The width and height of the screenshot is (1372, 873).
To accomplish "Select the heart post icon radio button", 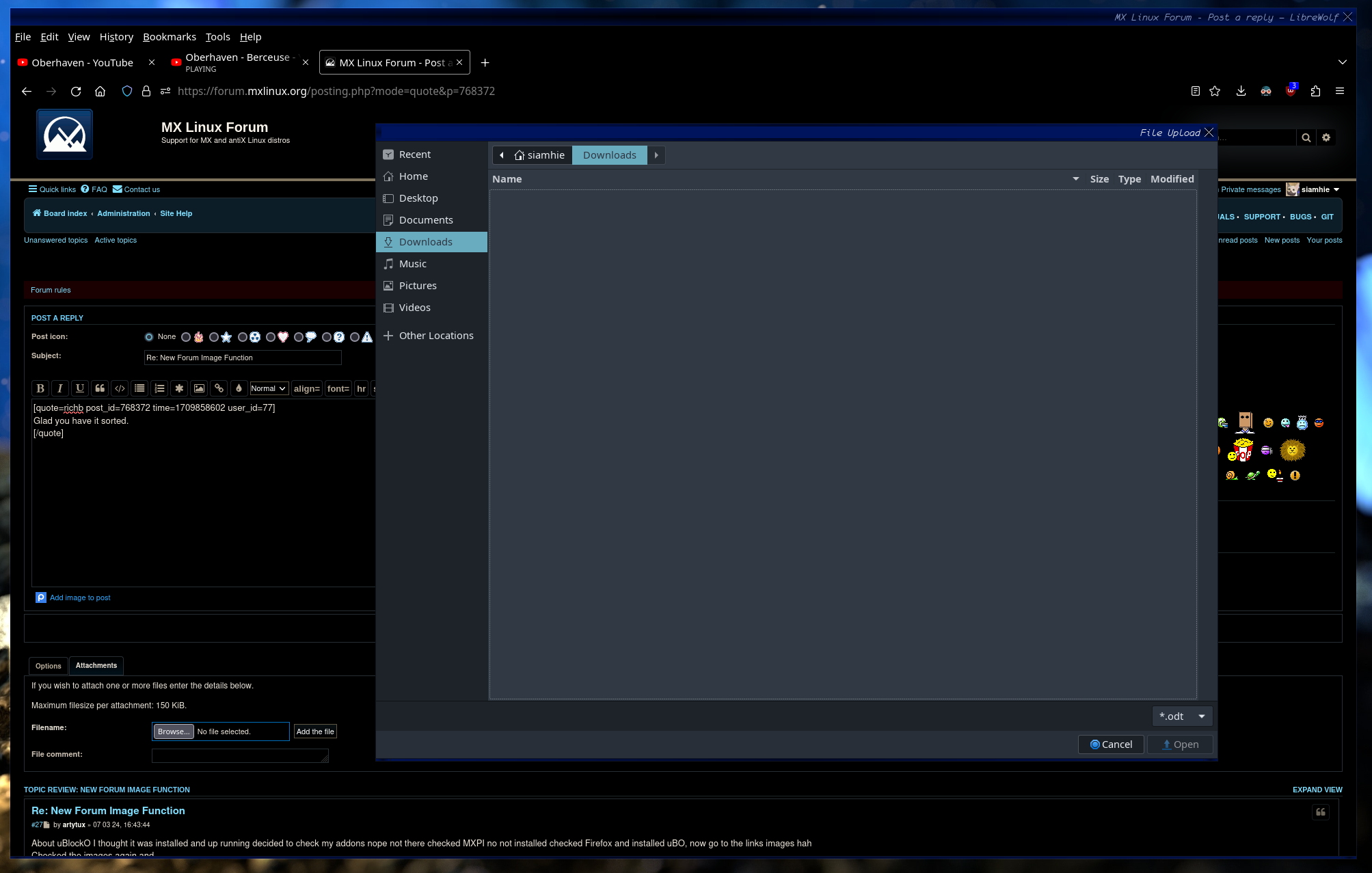I will click(271, 337).
